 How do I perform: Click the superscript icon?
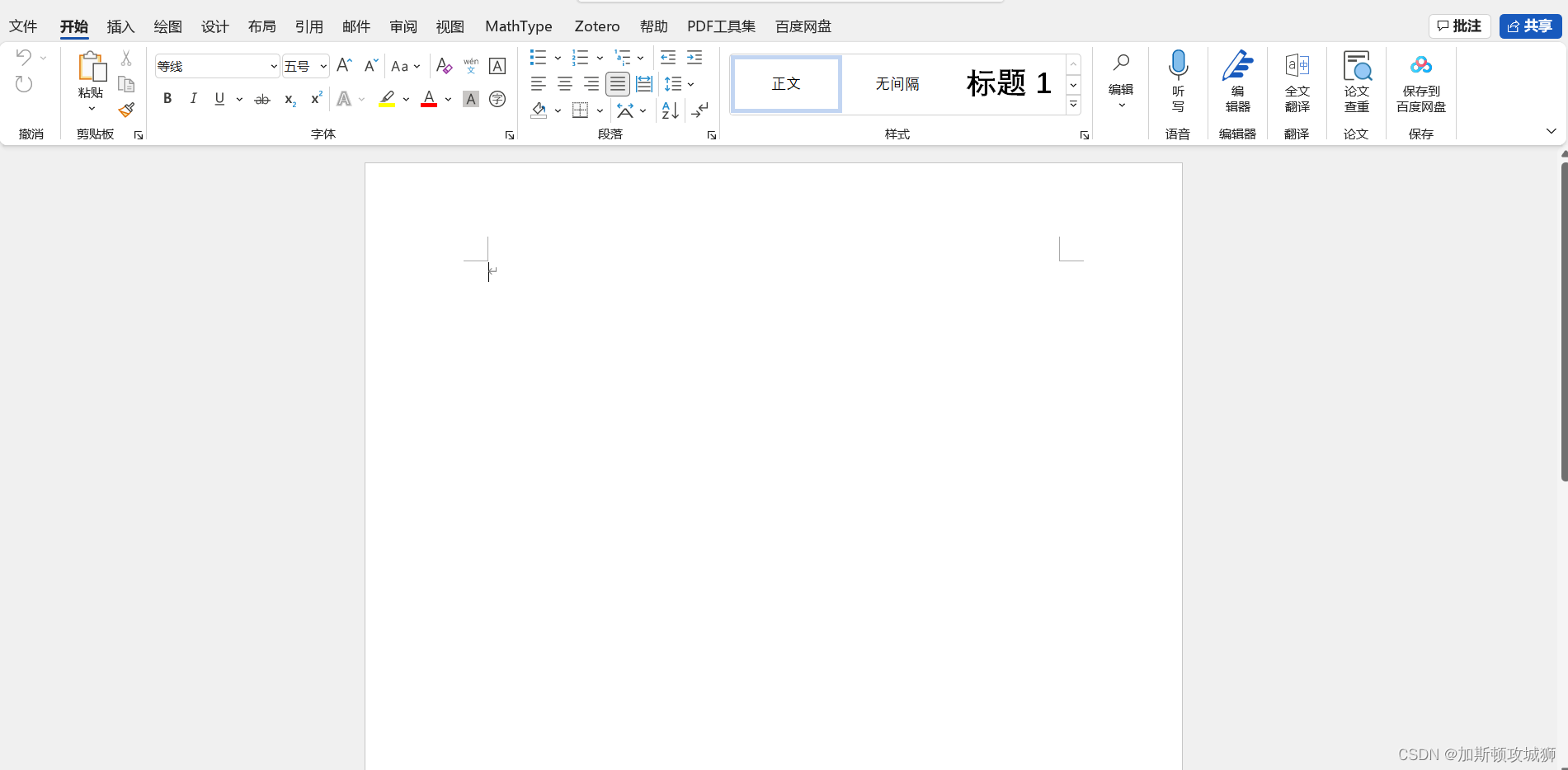(315, 99)
